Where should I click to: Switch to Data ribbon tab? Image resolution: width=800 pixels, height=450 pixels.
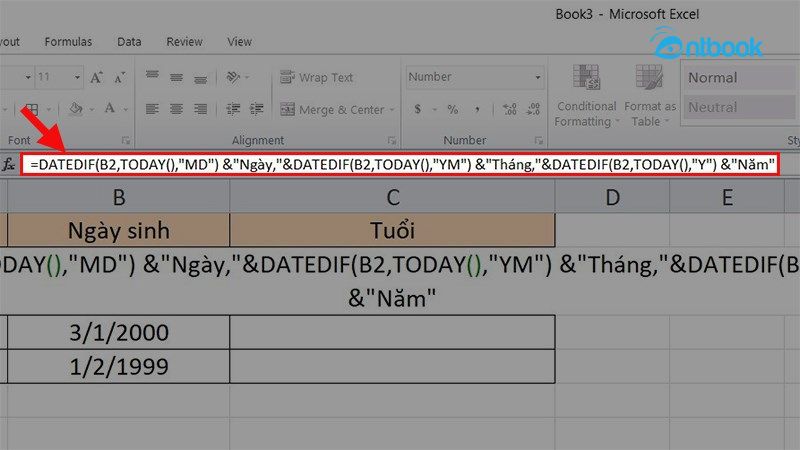point(129,42)
